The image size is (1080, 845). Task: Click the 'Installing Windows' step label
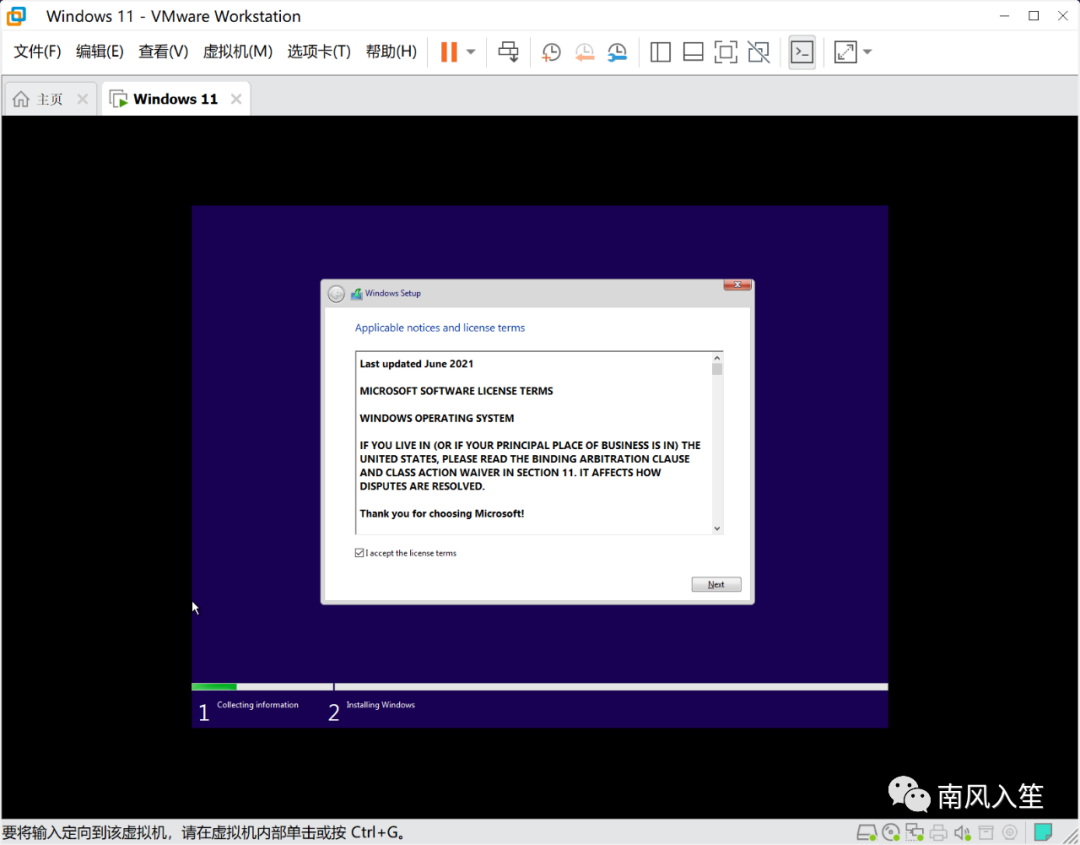380,705
